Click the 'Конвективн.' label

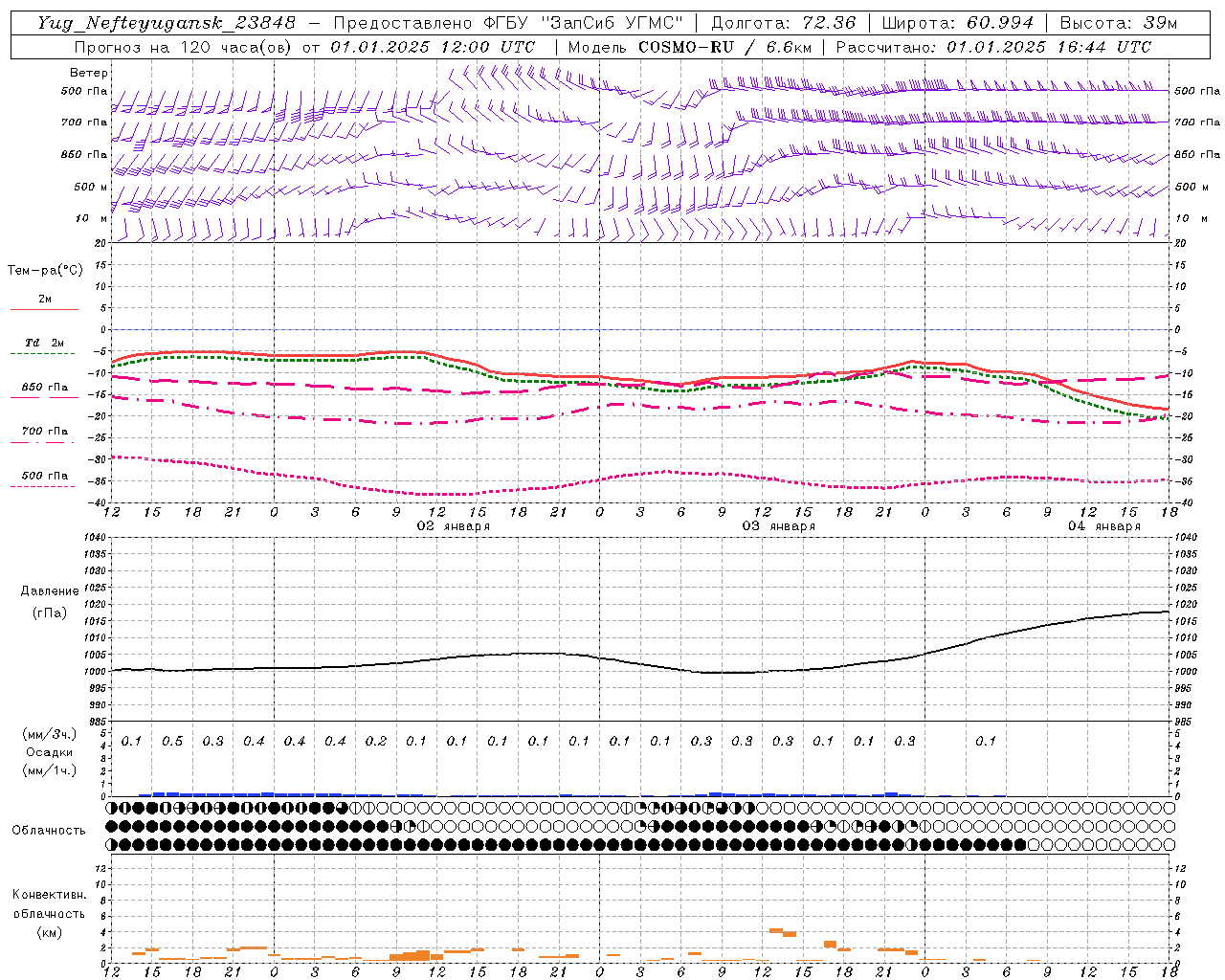click(50, 895)
